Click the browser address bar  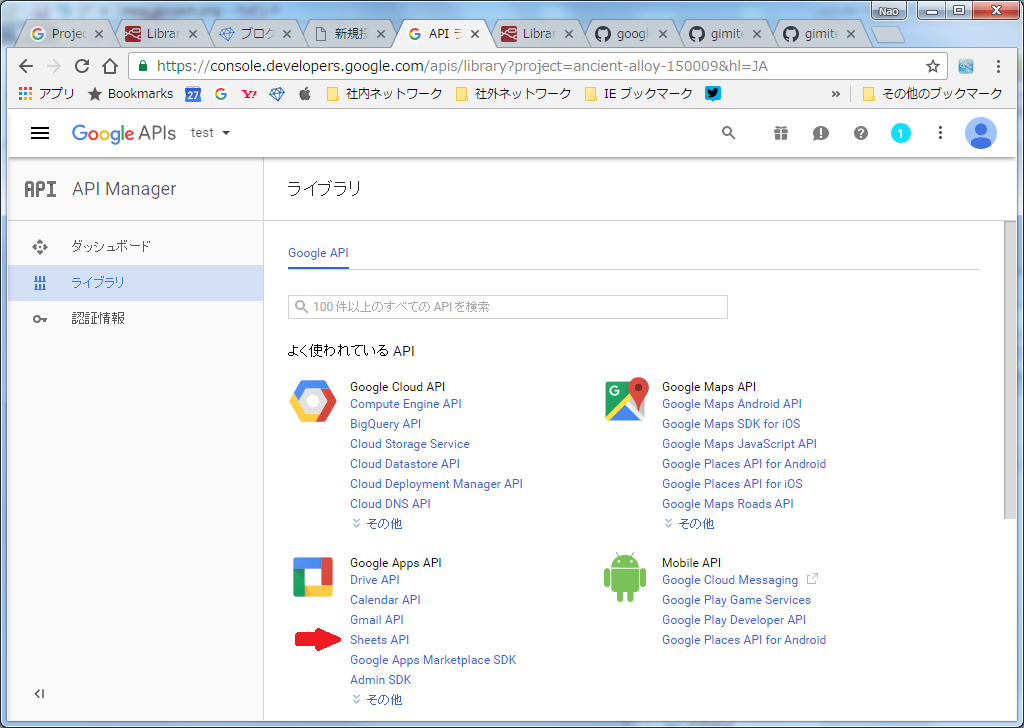537,66
